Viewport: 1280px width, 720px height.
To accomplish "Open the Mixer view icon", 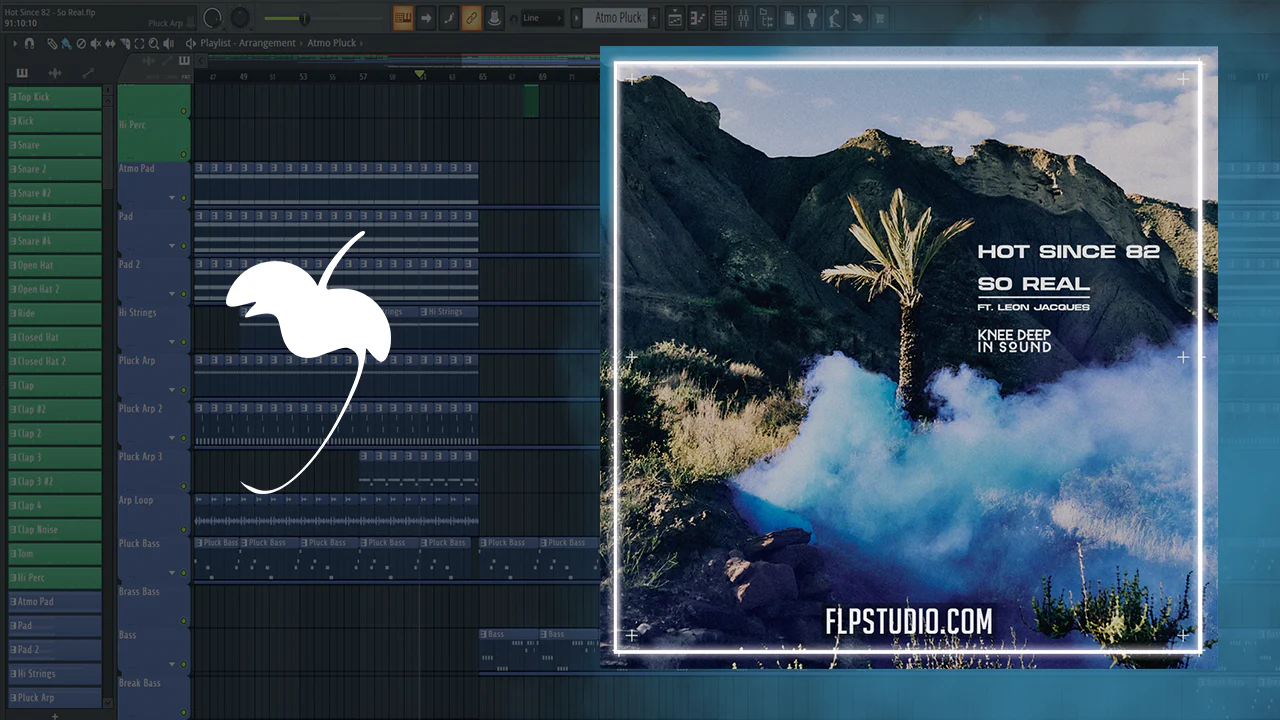I will (743, 18).
